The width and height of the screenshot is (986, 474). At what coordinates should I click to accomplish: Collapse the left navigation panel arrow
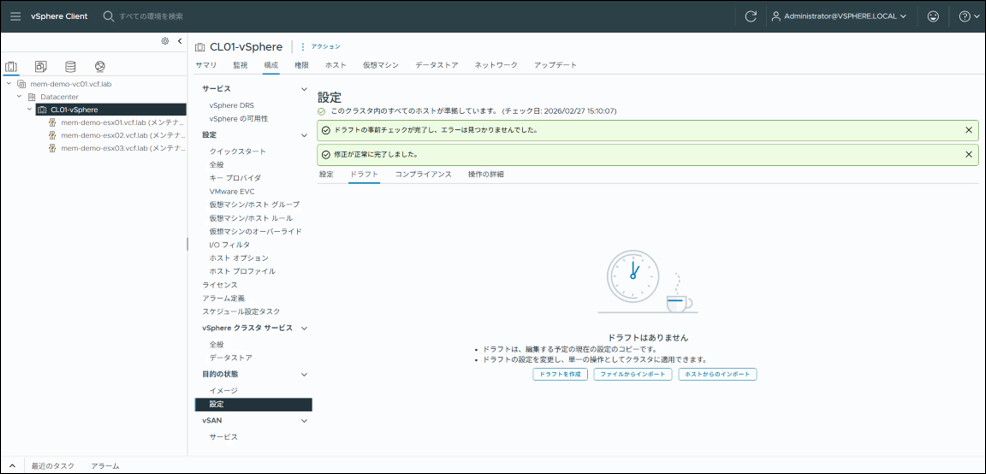pyautogui.click(x=179, y=41)
